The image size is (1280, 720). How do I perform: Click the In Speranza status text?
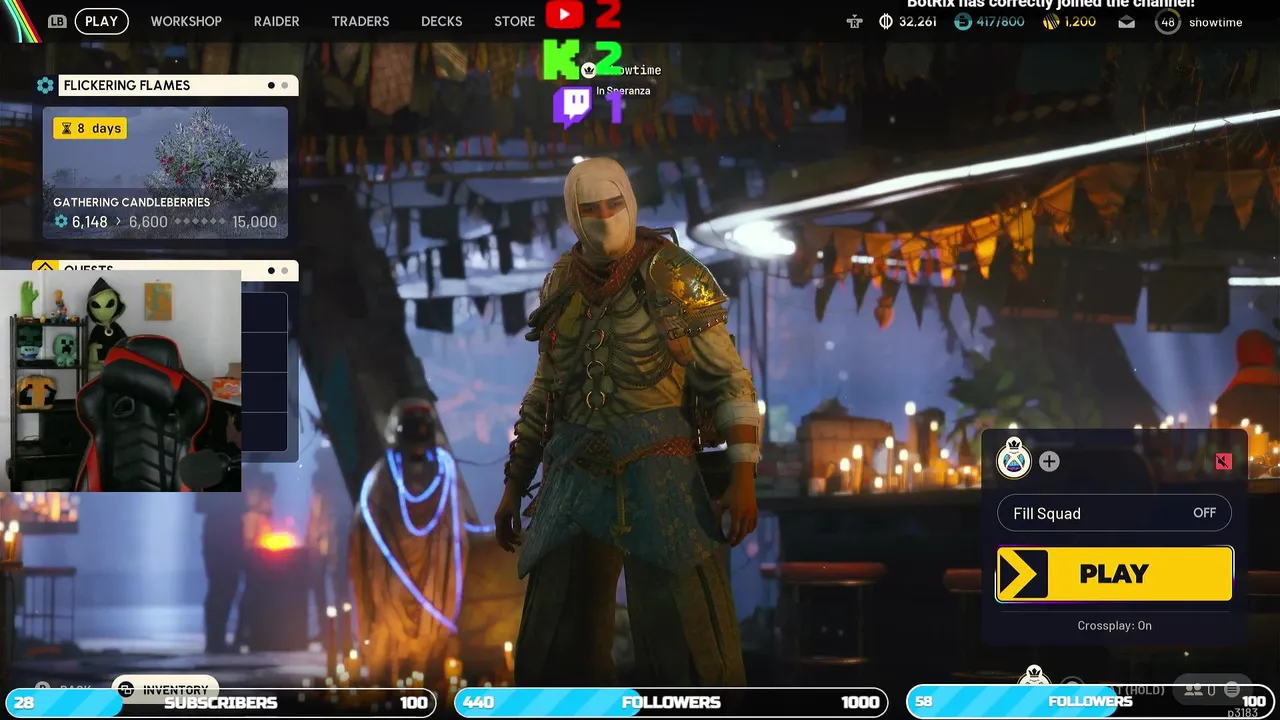[x=623, y=91]
